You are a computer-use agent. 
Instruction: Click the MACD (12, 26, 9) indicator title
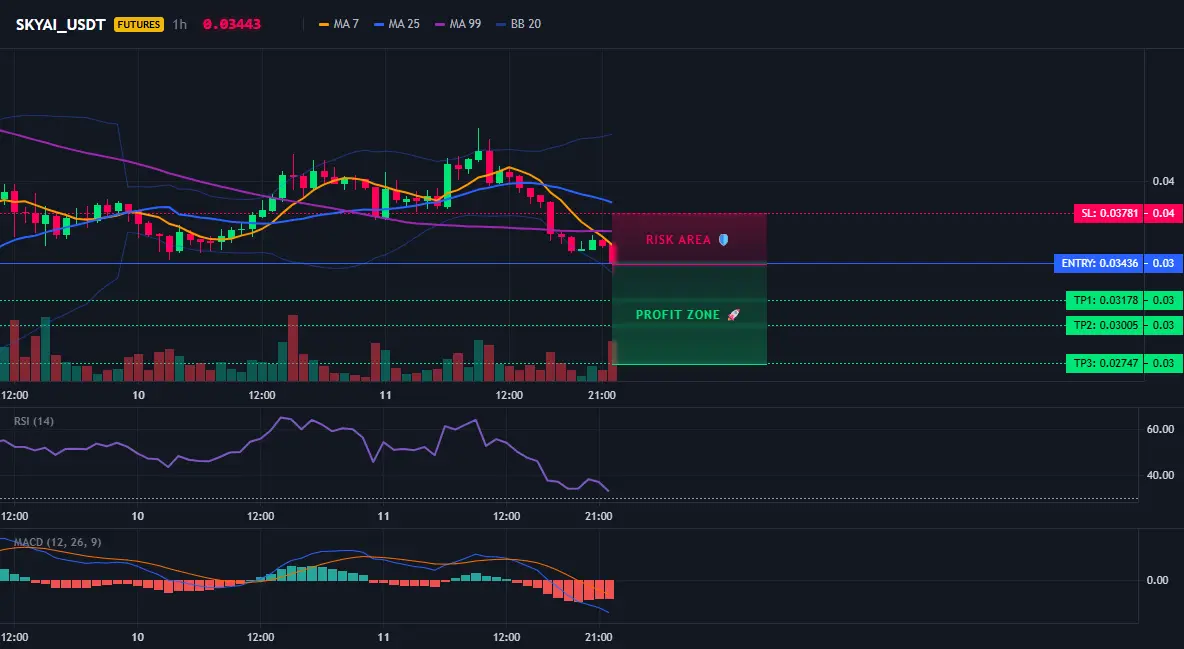coord(57,542)
